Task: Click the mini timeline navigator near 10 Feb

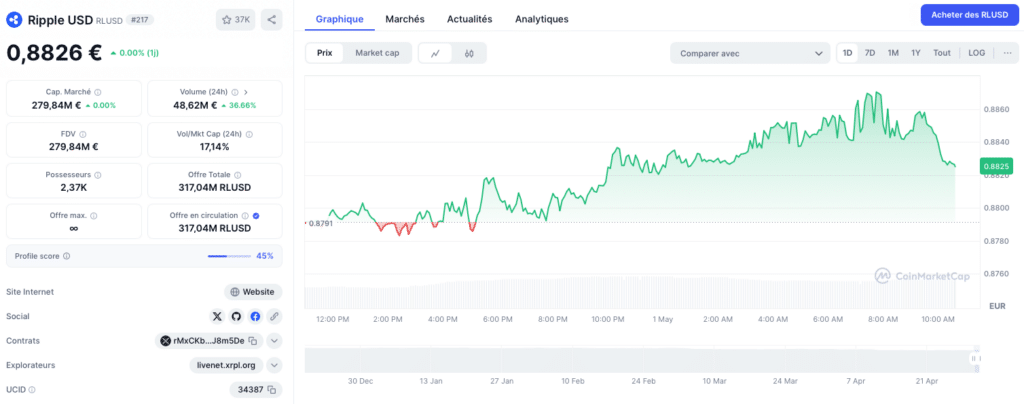Action: (573, 360)
